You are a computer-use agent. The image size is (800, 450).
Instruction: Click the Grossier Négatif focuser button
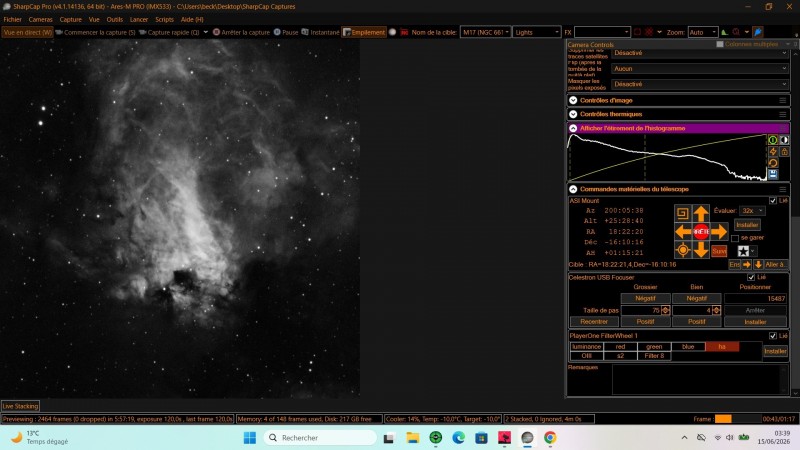645,298
